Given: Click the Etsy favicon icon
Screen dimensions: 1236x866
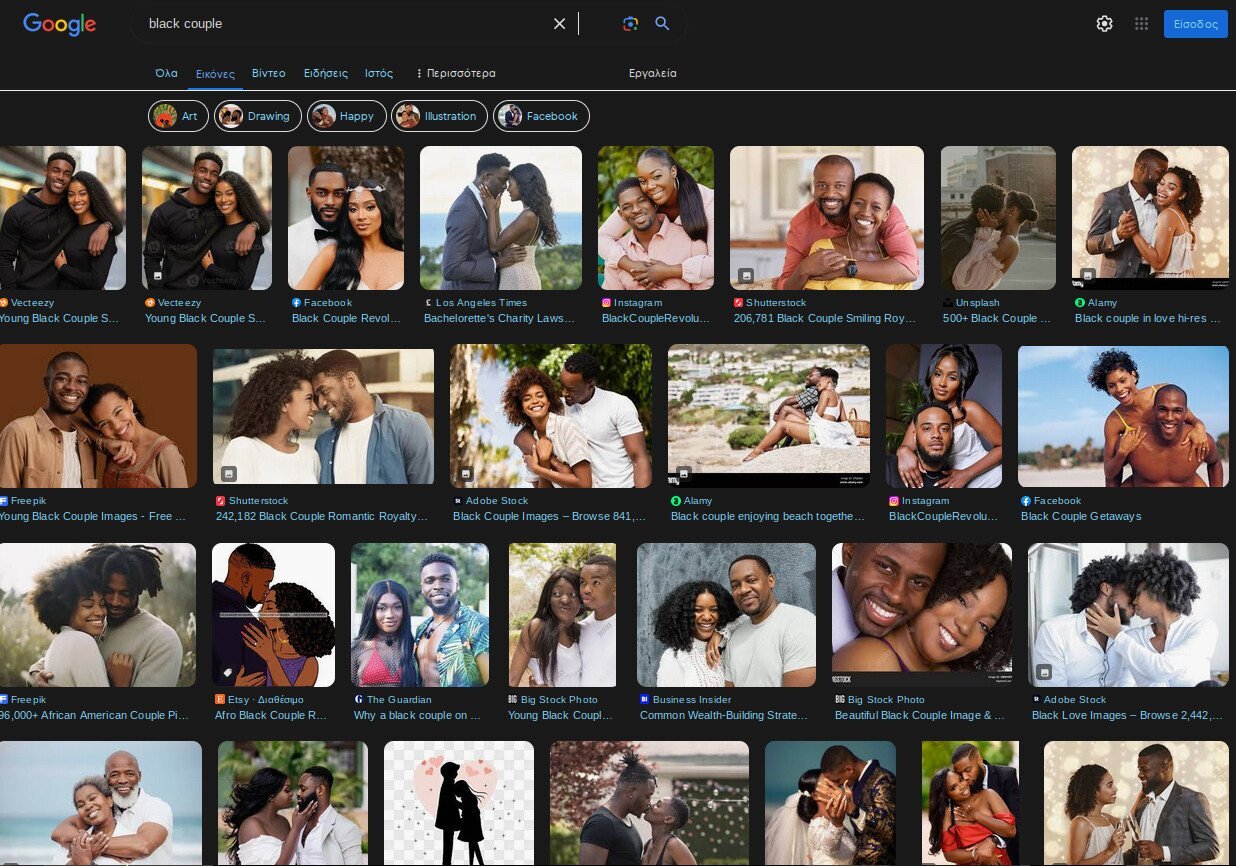Looking at the screenshot, I should coord(219,699).
